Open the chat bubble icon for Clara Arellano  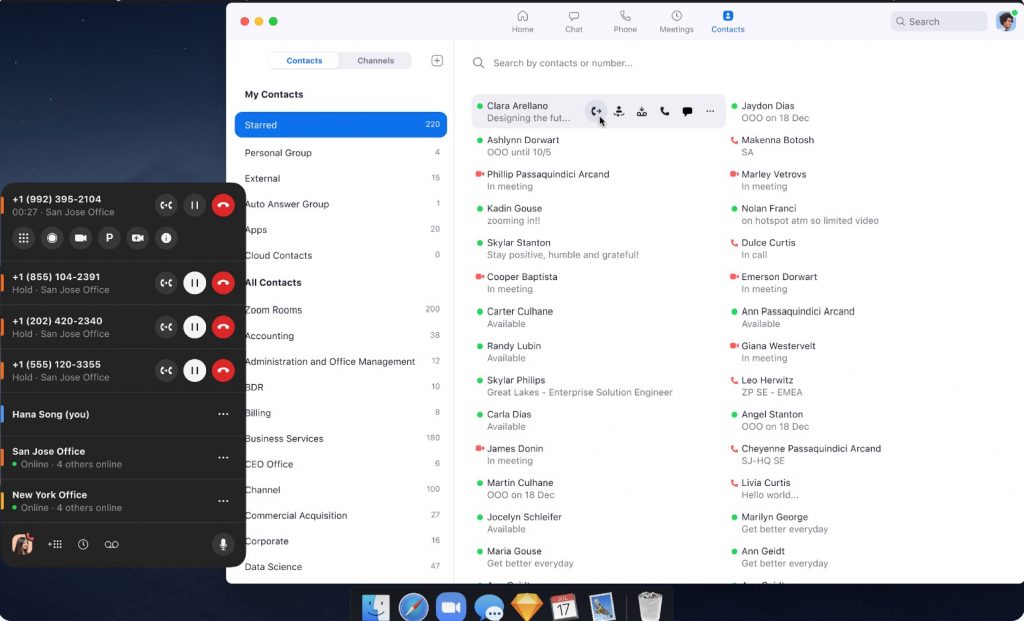pos(687,111)
